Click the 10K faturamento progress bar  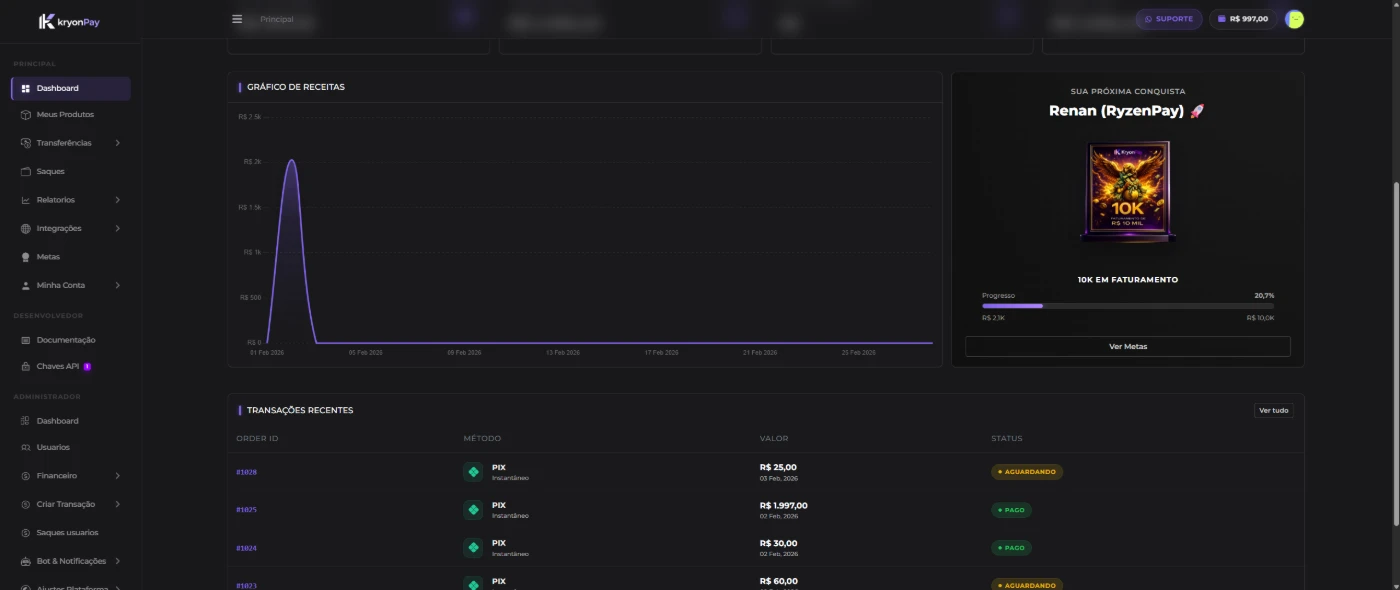(x=1127, y=306)
